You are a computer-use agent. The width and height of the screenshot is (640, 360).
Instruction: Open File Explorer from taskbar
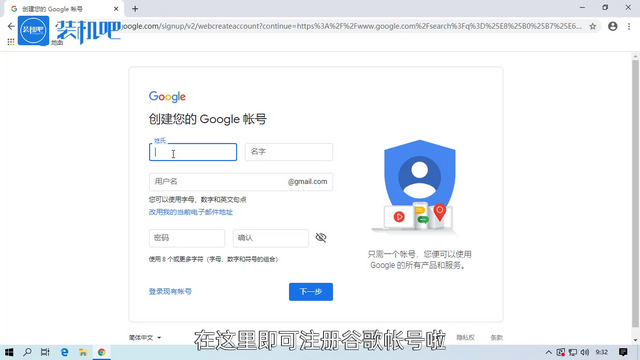[83, 352]
